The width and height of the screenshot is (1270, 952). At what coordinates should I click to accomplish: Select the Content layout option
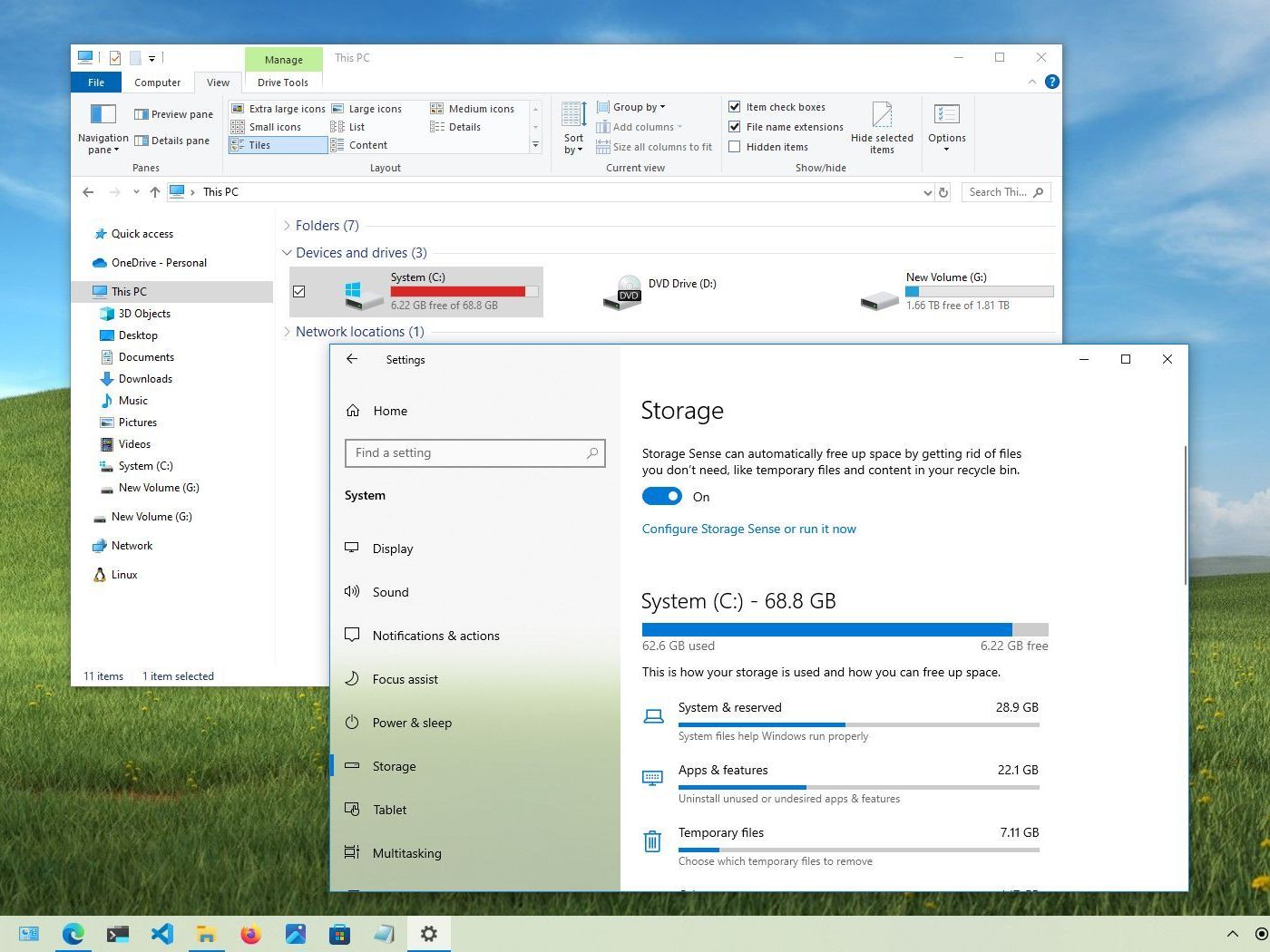click(x=359, y=145)
